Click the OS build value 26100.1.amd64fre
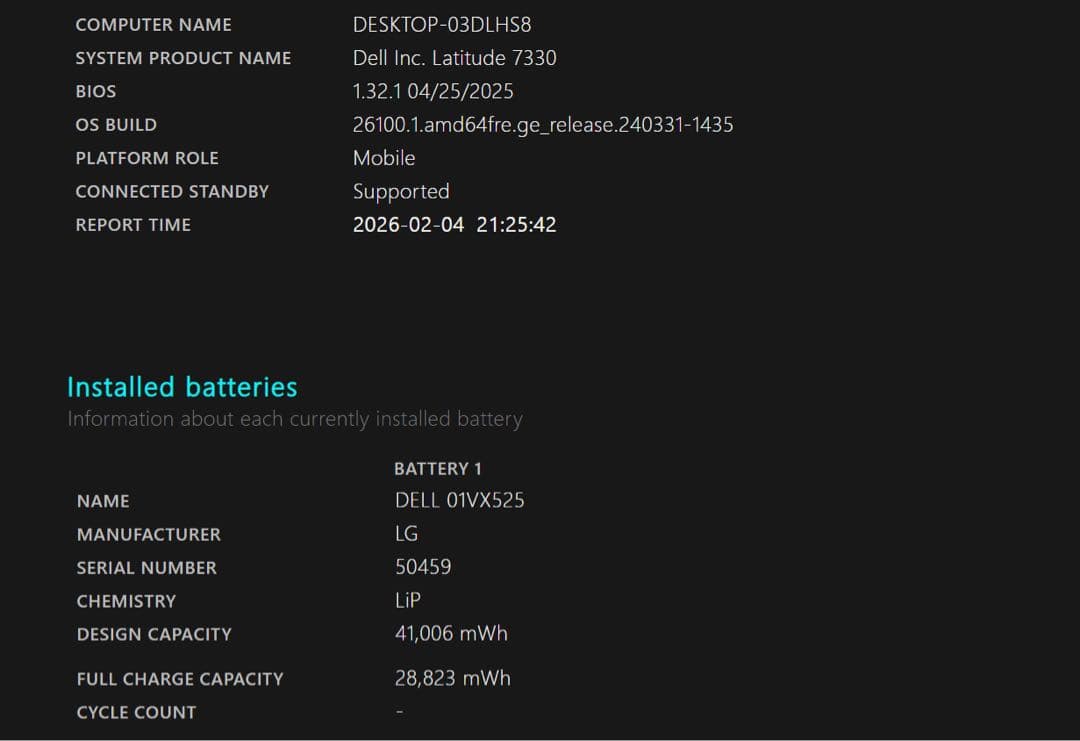1080x741 pixels. click(542, 124)
